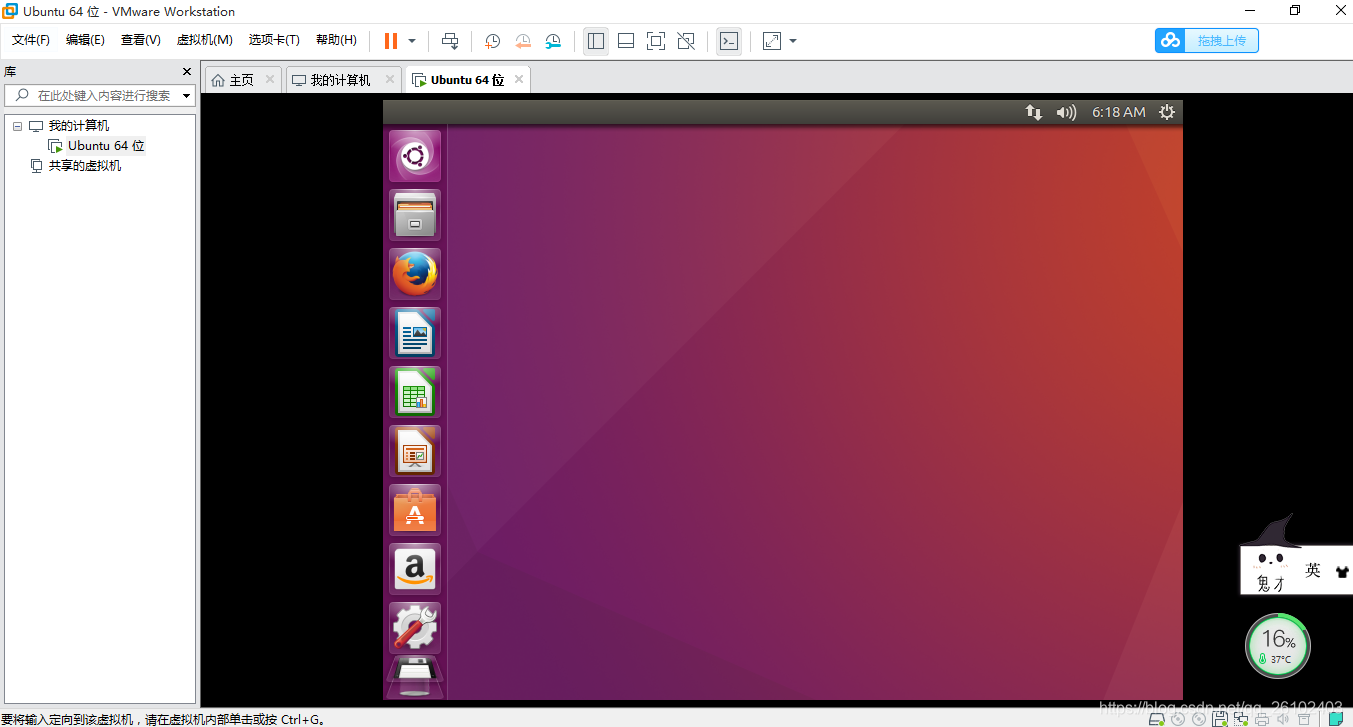1353x727 pixels.
Task: Collapse the 我的计算机 tree node
Action: point(17,126)
